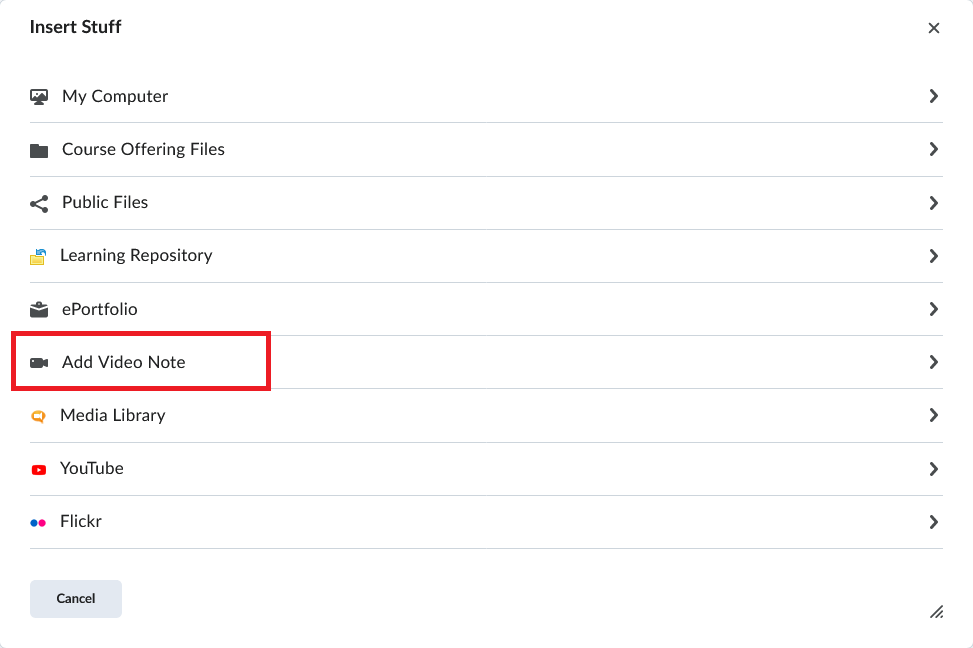The image size is (973, 648).
Task: Click the Media Library orange icon
Action: point(38,416)
